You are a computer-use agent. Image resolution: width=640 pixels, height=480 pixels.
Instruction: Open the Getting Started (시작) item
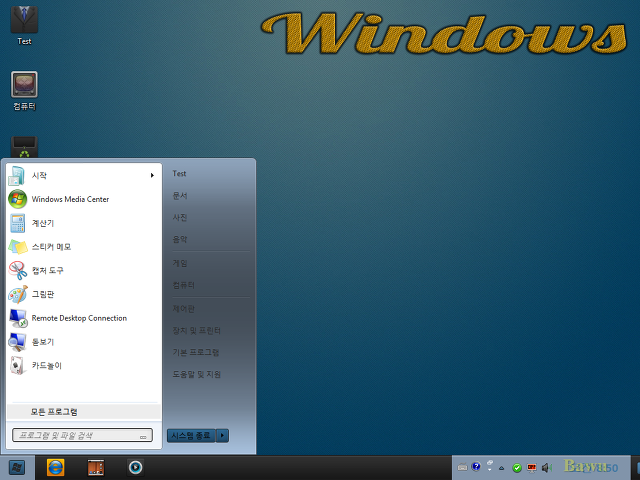tap(84, 176)
